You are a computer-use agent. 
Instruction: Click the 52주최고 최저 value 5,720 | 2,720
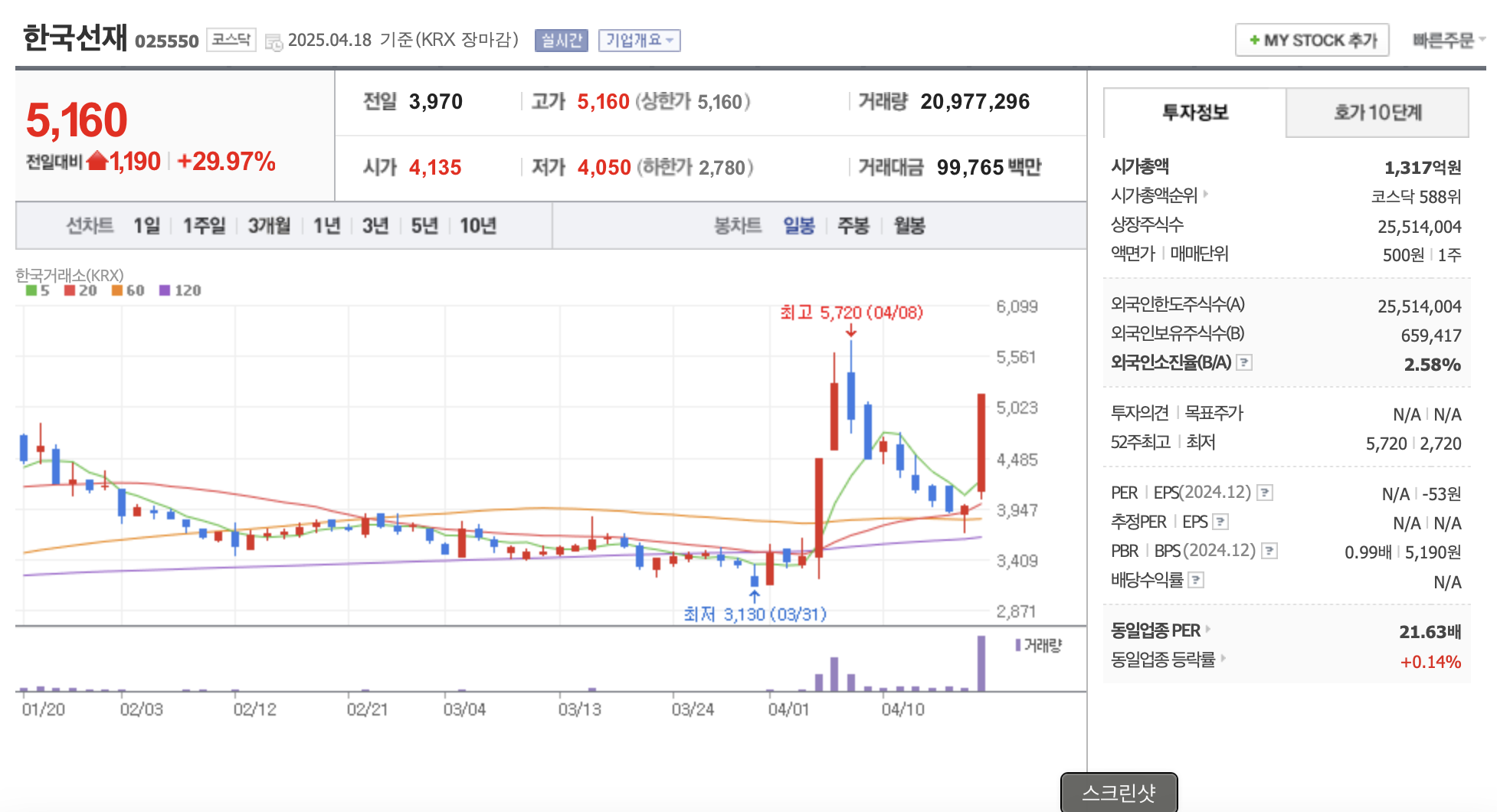(x=1413, y=444)
